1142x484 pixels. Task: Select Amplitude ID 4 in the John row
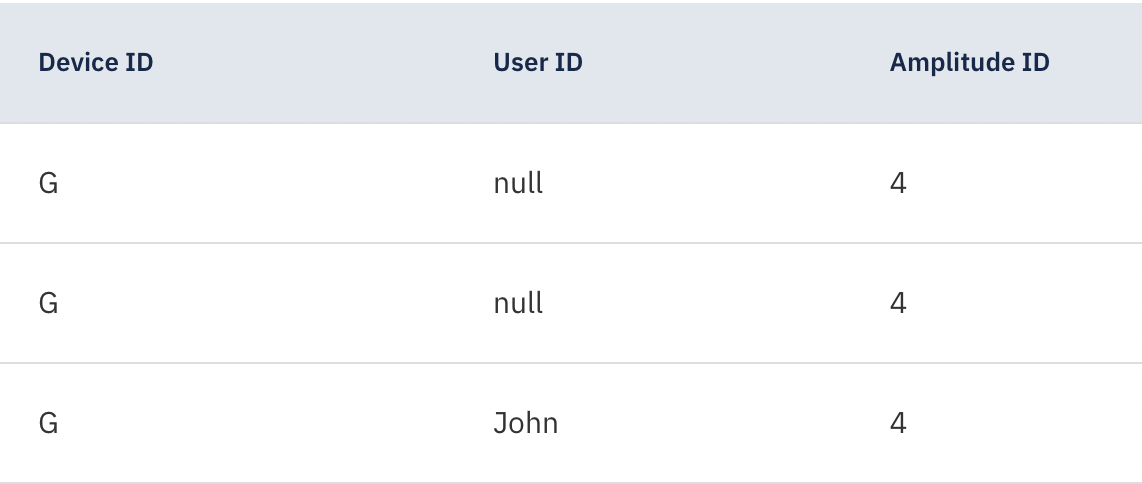(x=898, y=423)
